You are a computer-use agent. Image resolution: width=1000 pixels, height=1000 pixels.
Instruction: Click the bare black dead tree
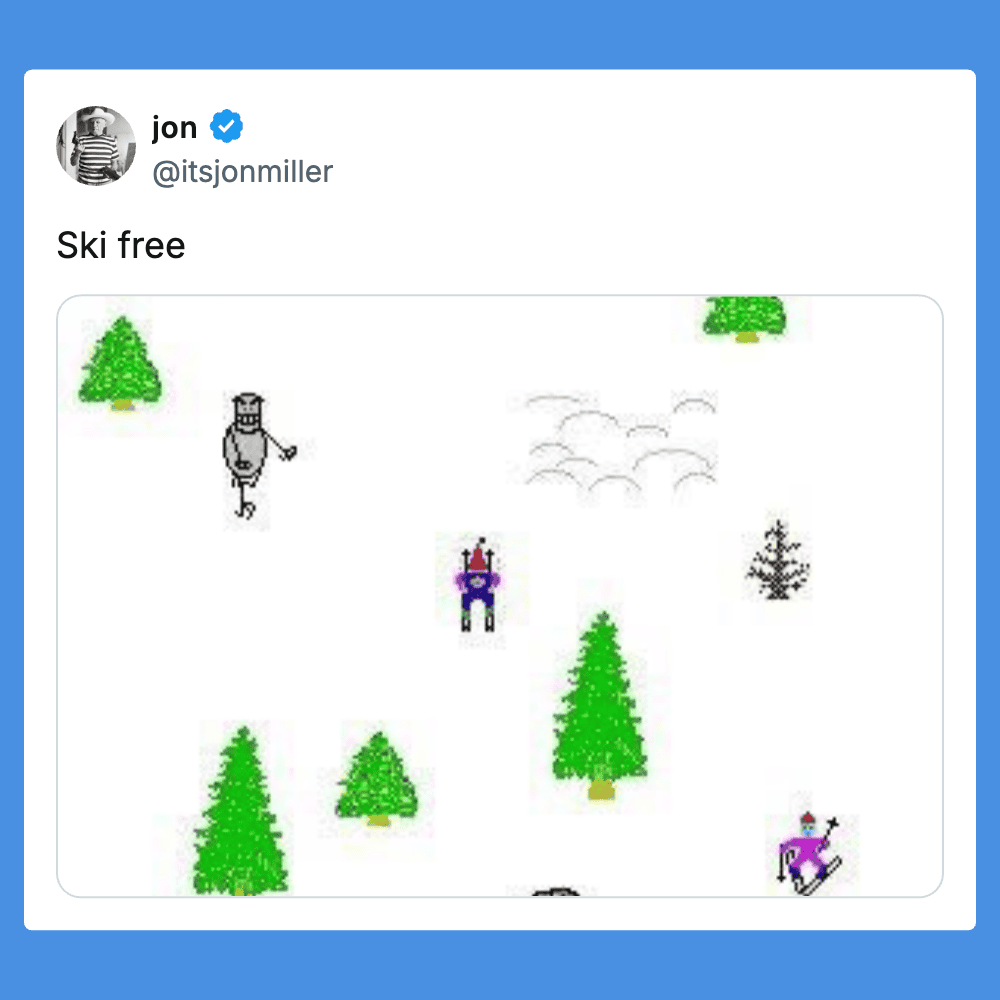coord(777,561)
